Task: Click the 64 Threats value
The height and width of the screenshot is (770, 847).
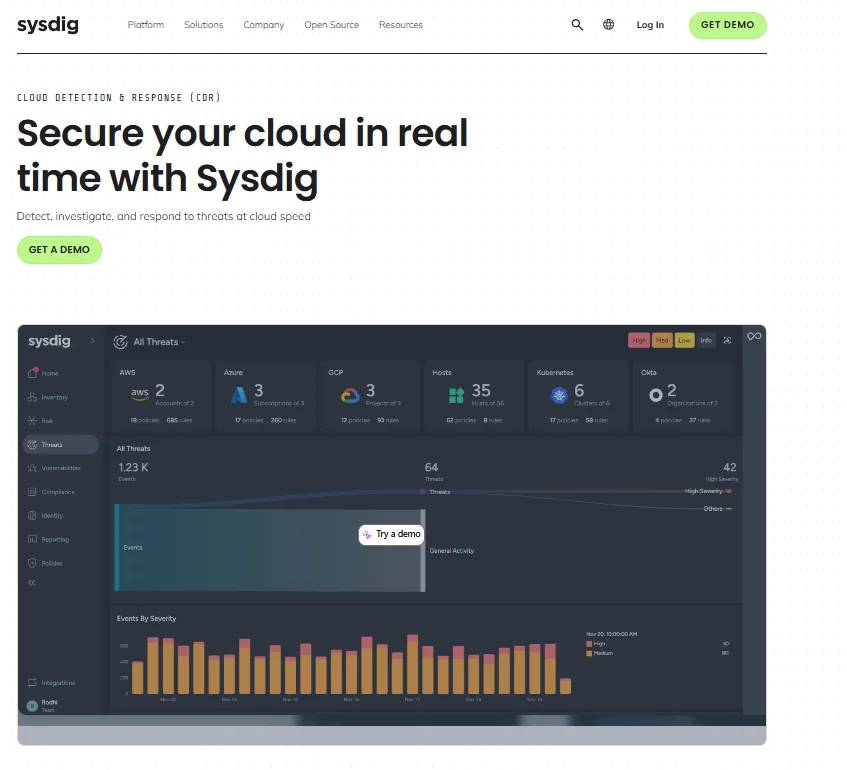Action: coord(432,467)
